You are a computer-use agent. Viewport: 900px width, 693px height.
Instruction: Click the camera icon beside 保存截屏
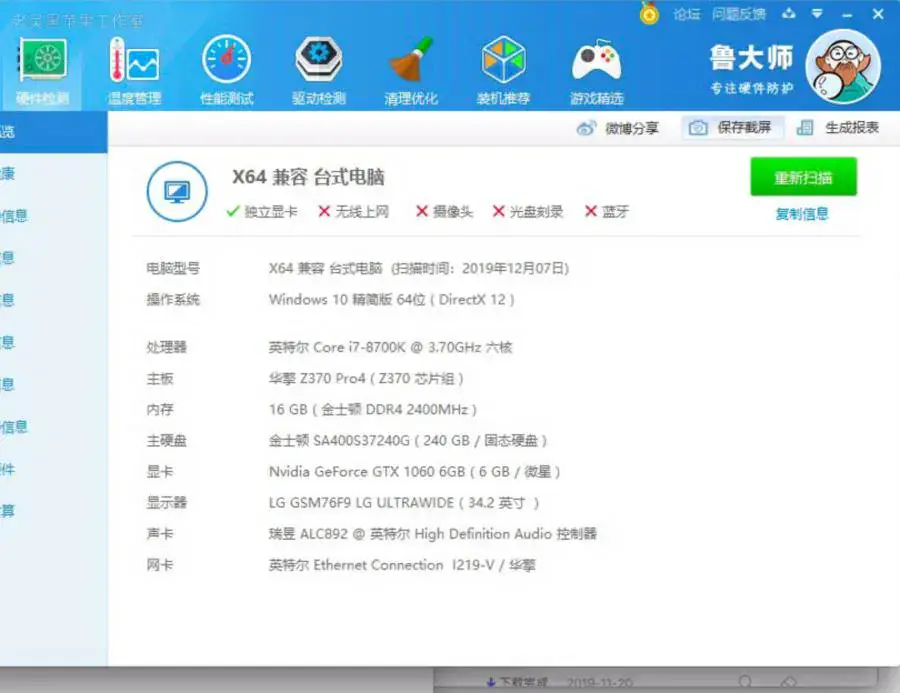click(x=698, y=127)
